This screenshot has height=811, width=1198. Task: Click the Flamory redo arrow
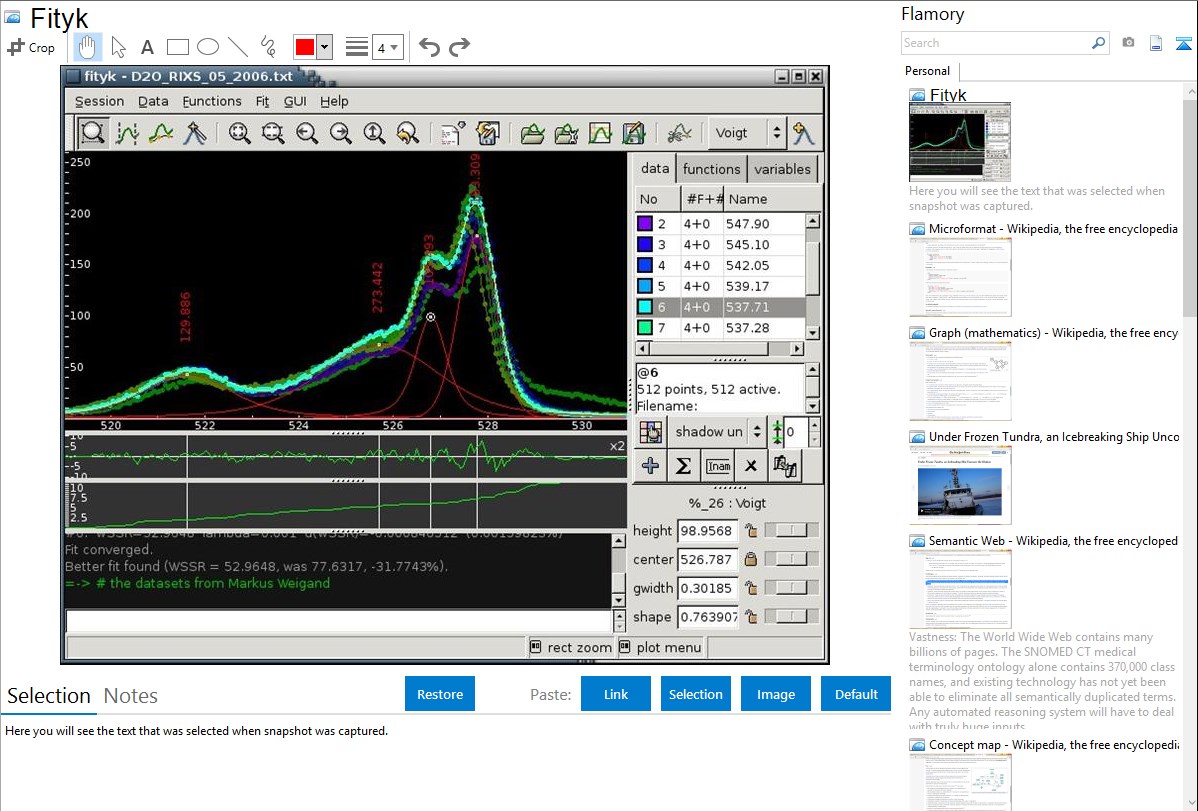click(459, 47)
